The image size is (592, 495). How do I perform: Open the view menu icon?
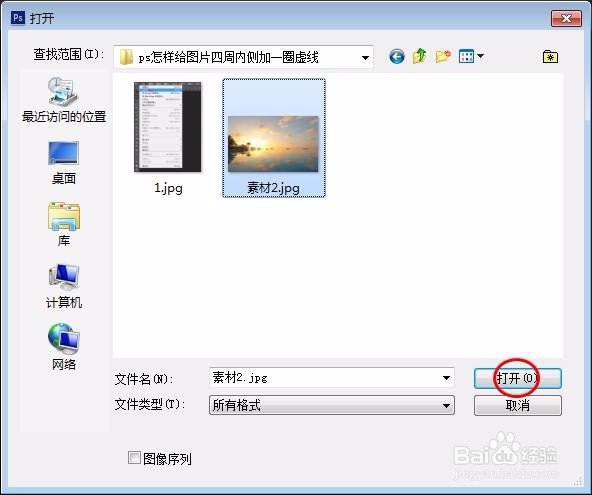[x=466, y=56]
